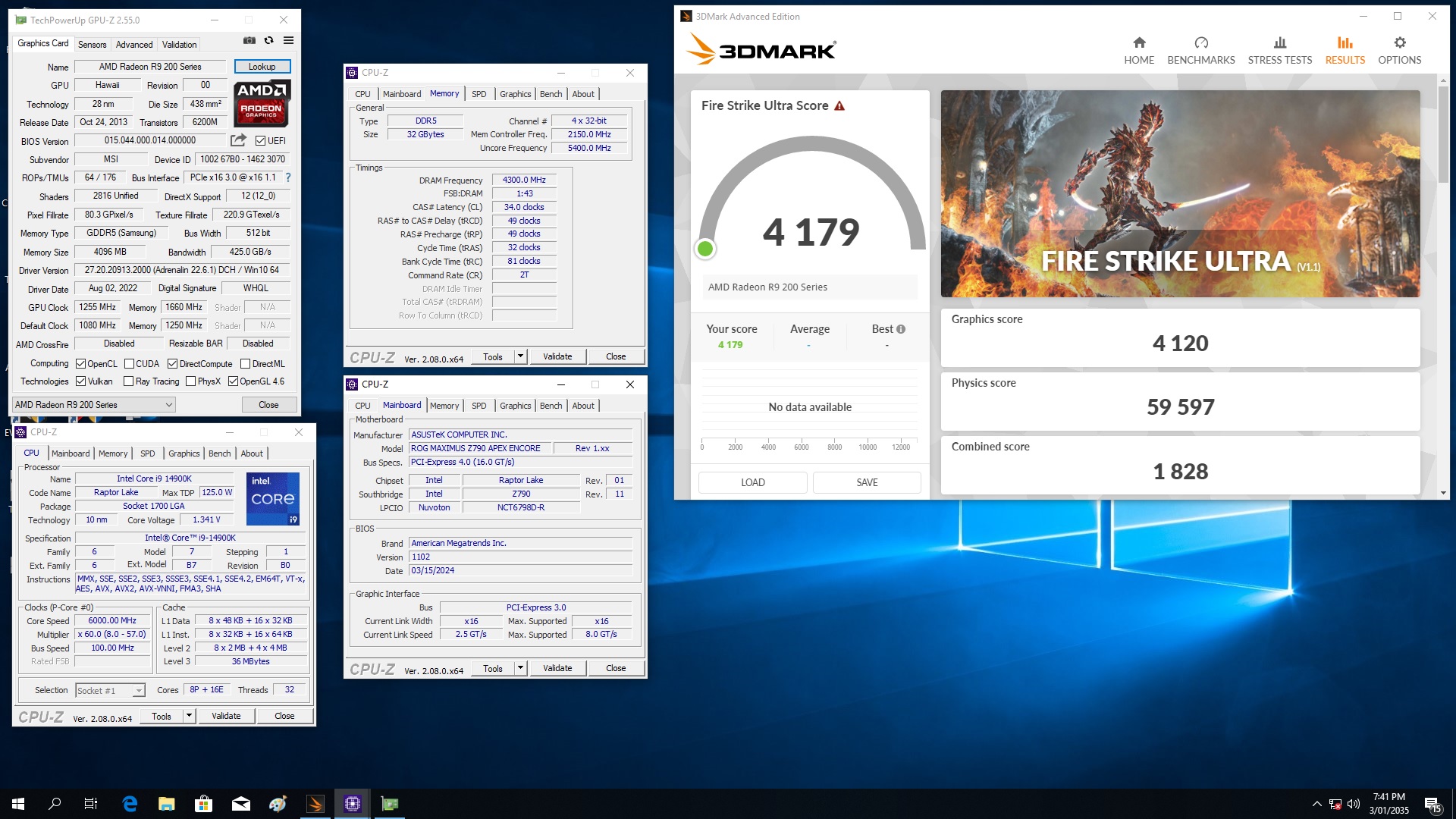Viewport: 1456px width, 819px height.
Task: Click the Intel Core i9 badge
Action: point(273,499)
